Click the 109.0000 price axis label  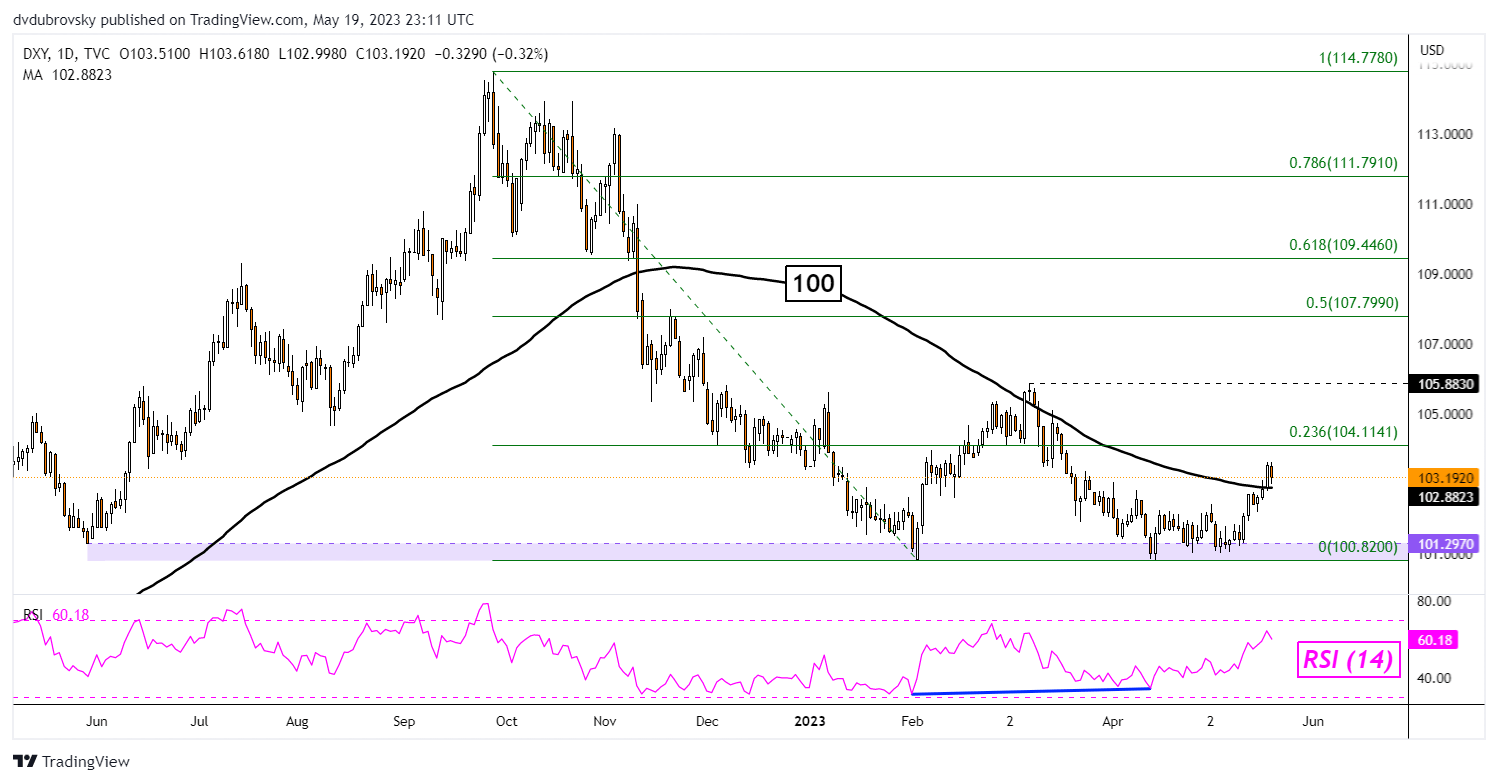coord(1445,274)
